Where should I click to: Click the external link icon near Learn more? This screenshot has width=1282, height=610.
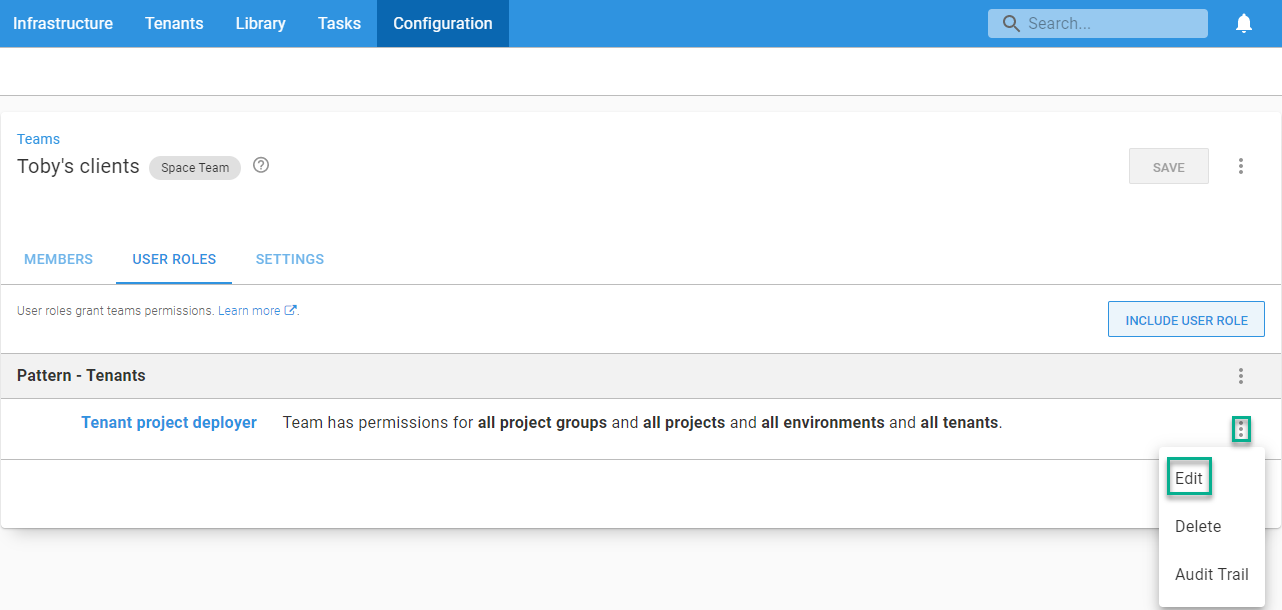[x=291, y=311]
